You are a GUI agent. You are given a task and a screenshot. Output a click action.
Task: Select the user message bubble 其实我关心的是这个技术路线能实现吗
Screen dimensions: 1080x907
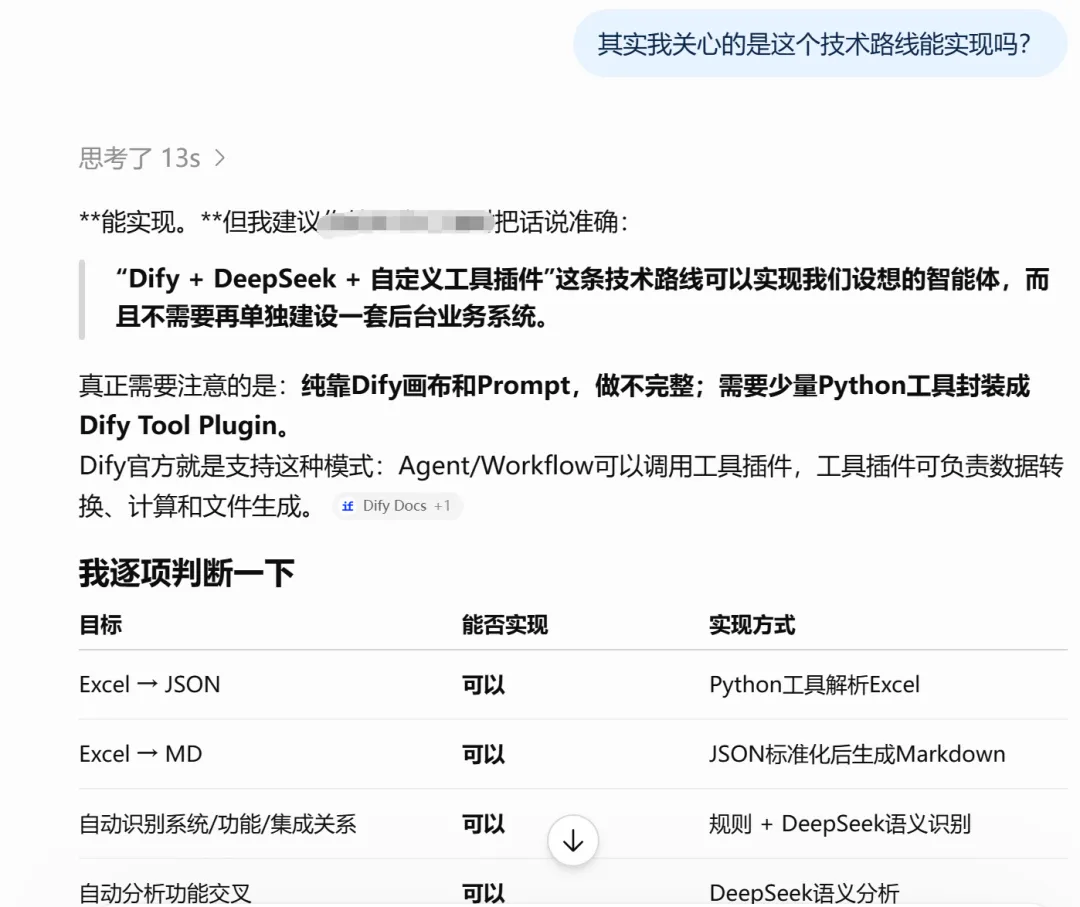[x=820, y=43]
